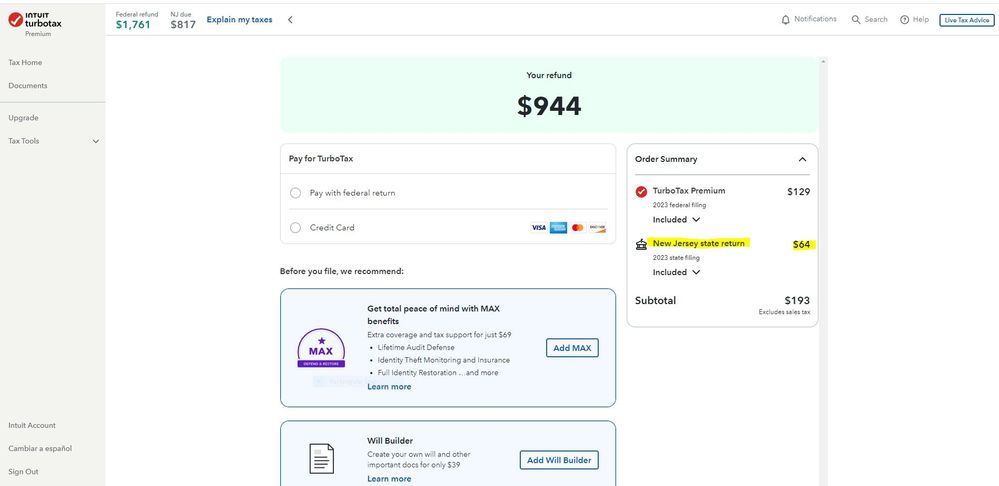Click the $944 refund total
The height and width of the screenshot is (486, 999).
[x=549, y=106]
